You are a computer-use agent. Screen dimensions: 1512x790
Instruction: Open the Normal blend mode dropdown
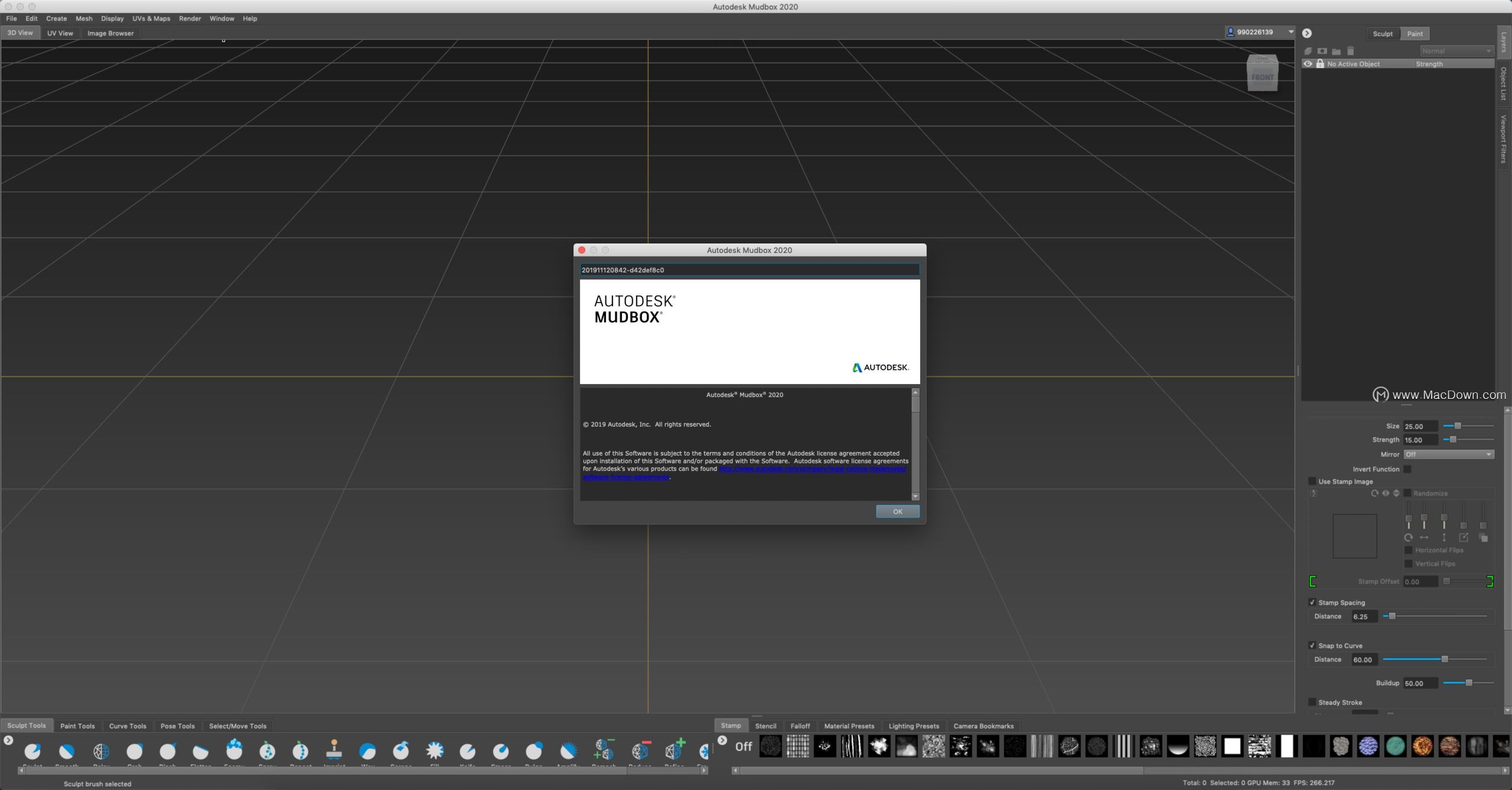coord(1456,51)
